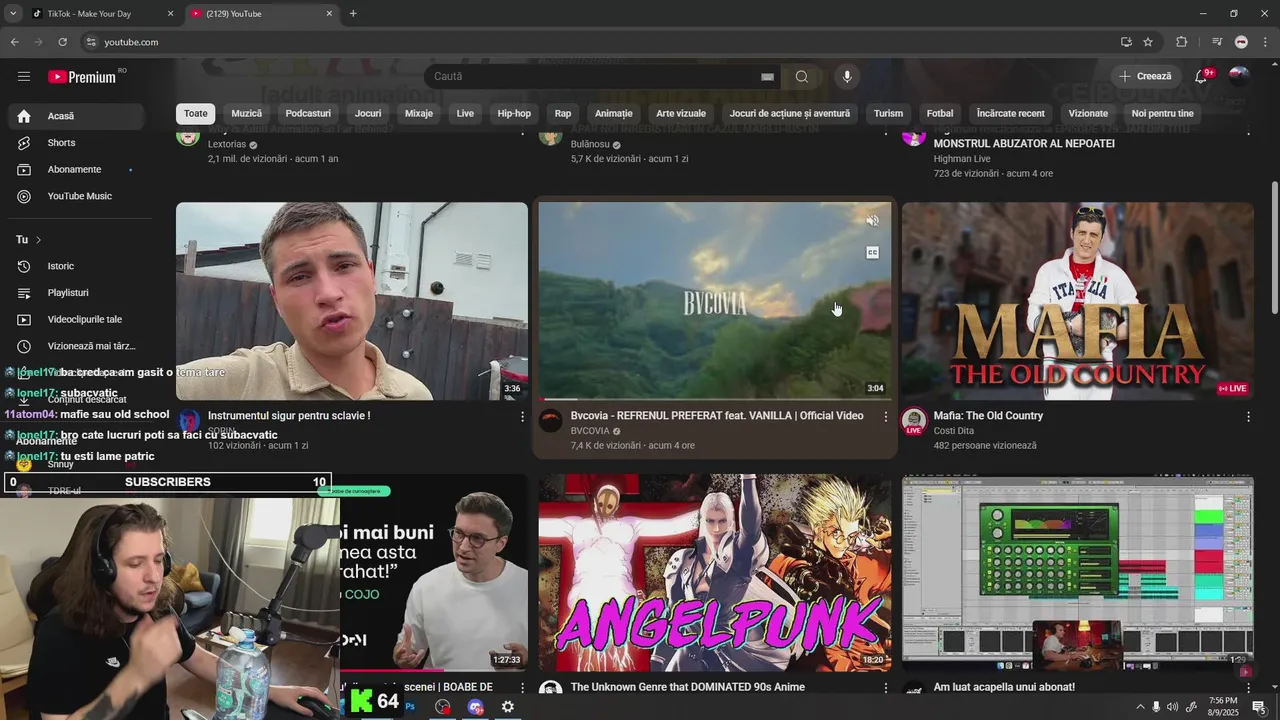Click the Bvcovia channel avatar
This screenshot has width=1280, height=720.
[551, 420]
